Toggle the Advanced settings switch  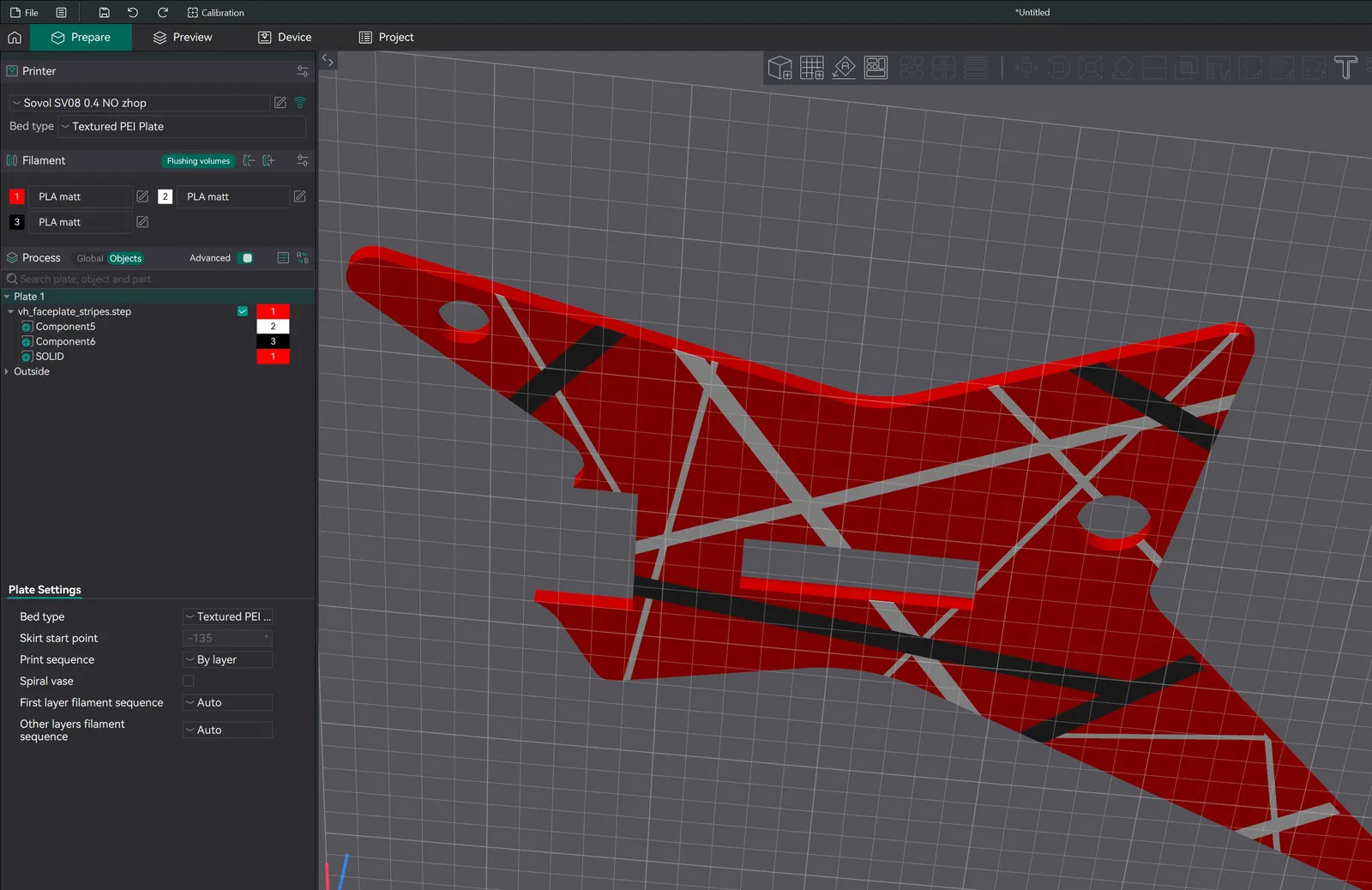point(245,258)
